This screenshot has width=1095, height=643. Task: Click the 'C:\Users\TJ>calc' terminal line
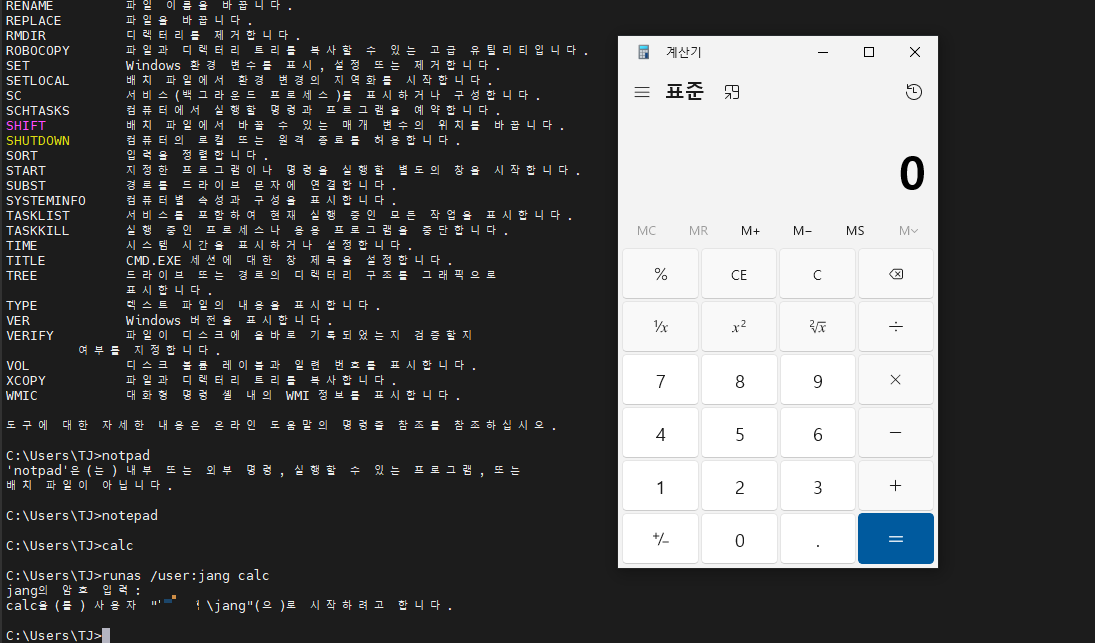coord(69,545)
